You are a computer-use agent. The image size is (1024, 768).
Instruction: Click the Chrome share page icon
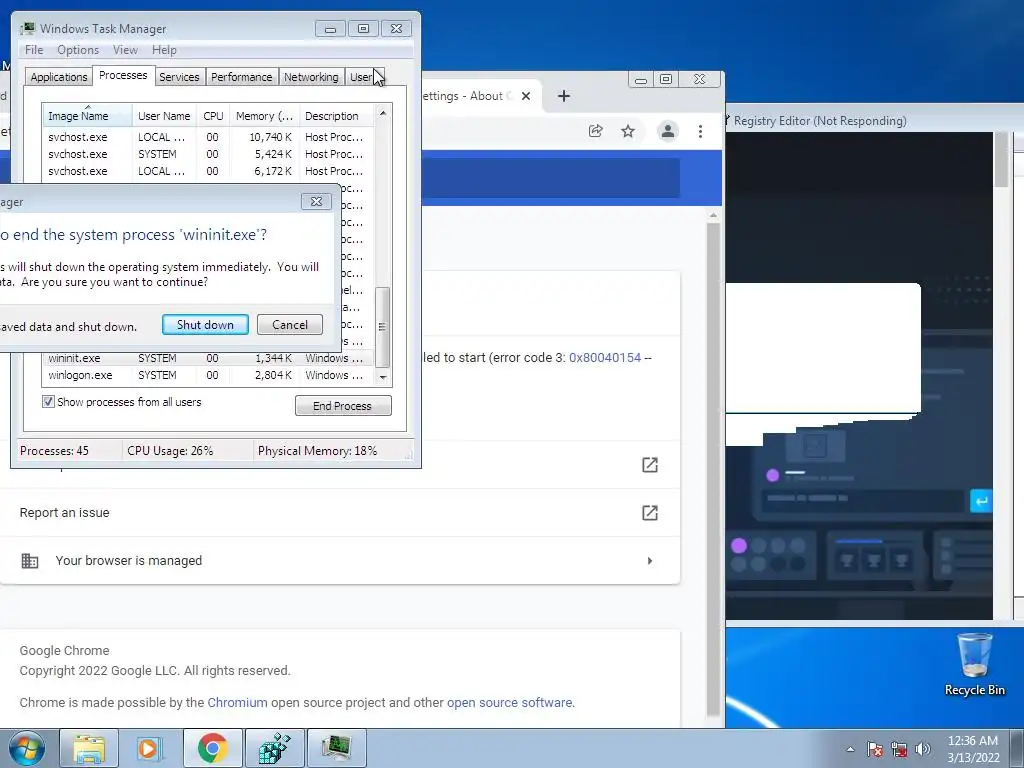tap(595, 131)
